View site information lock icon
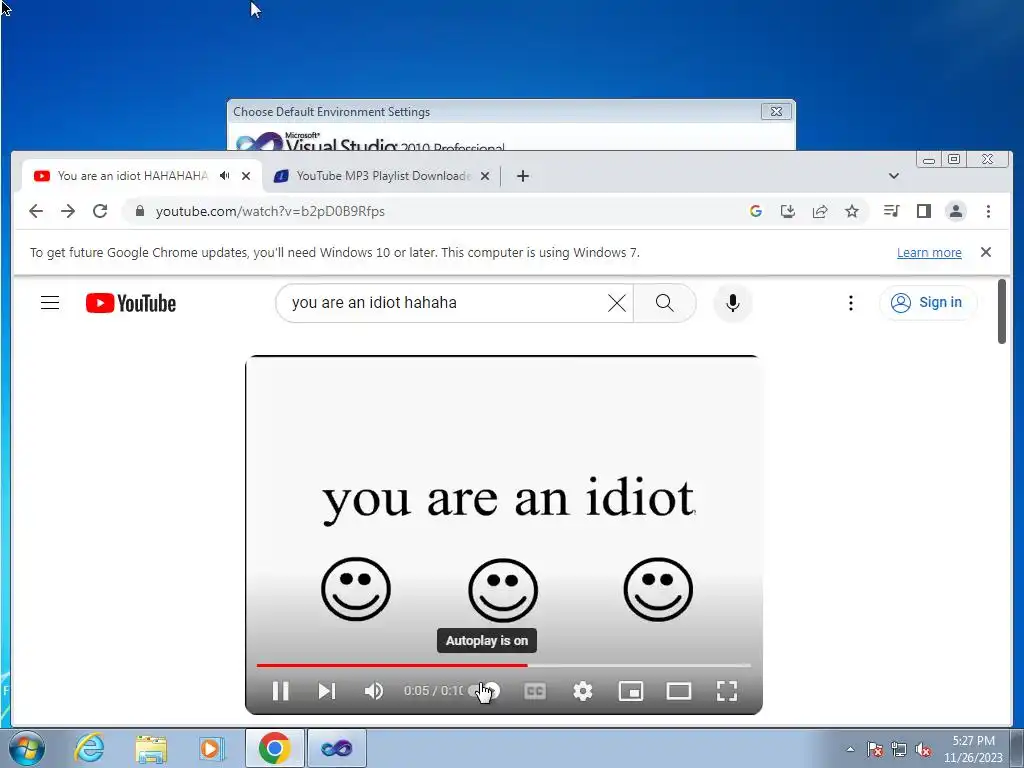 click(139, 211)
